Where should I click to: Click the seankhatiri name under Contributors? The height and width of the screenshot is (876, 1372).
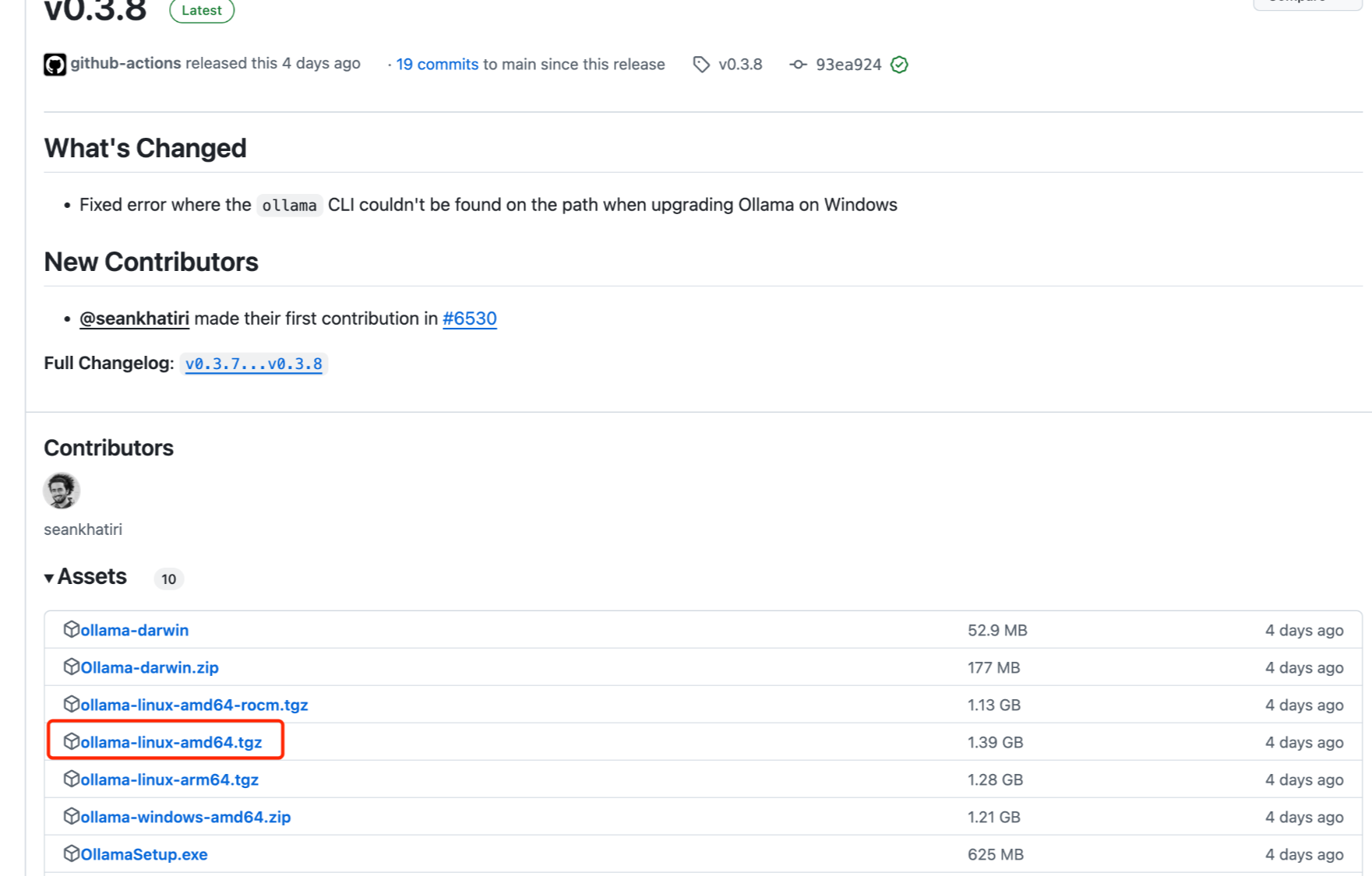point(83,529)
